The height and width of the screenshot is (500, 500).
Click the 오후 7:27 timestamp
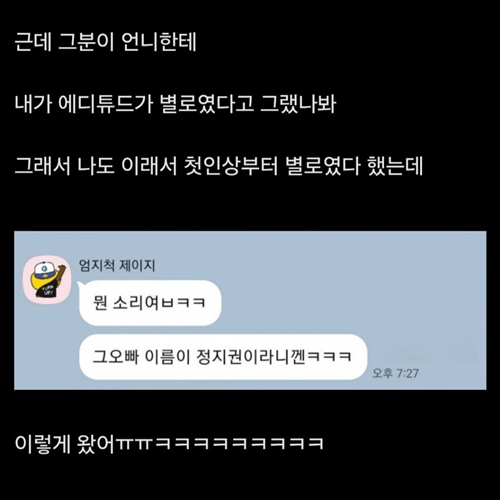click(395, 373)
